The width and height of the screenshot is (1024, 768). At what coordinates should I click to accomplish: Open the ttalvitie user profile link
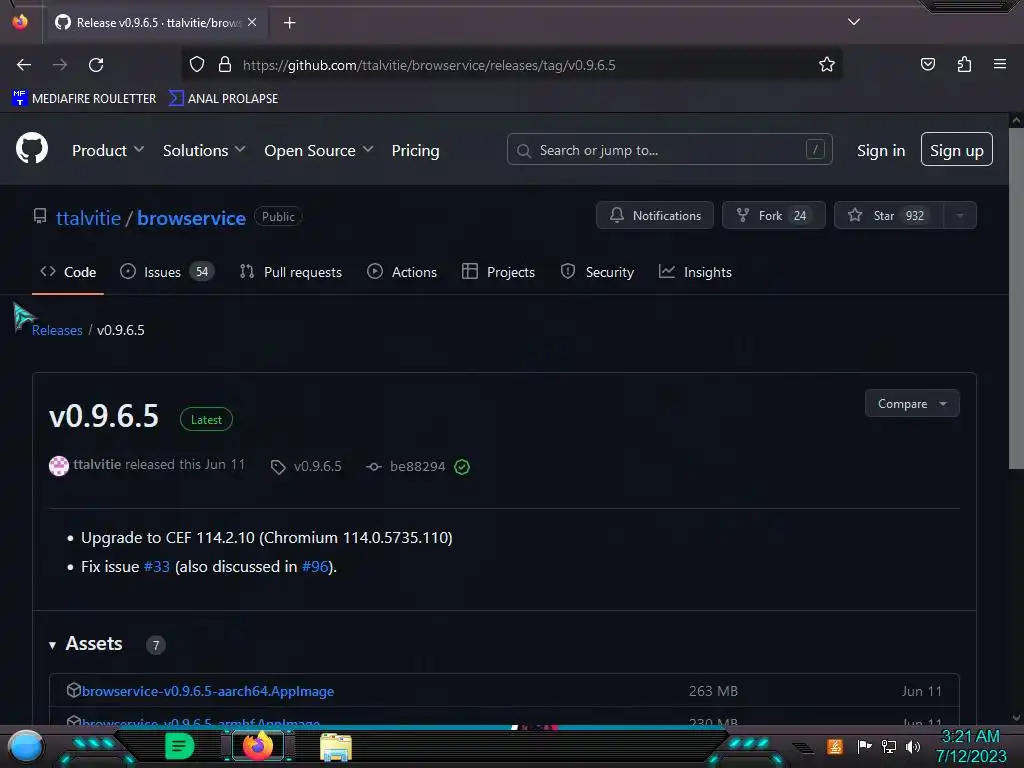click(x=88, y=218)
